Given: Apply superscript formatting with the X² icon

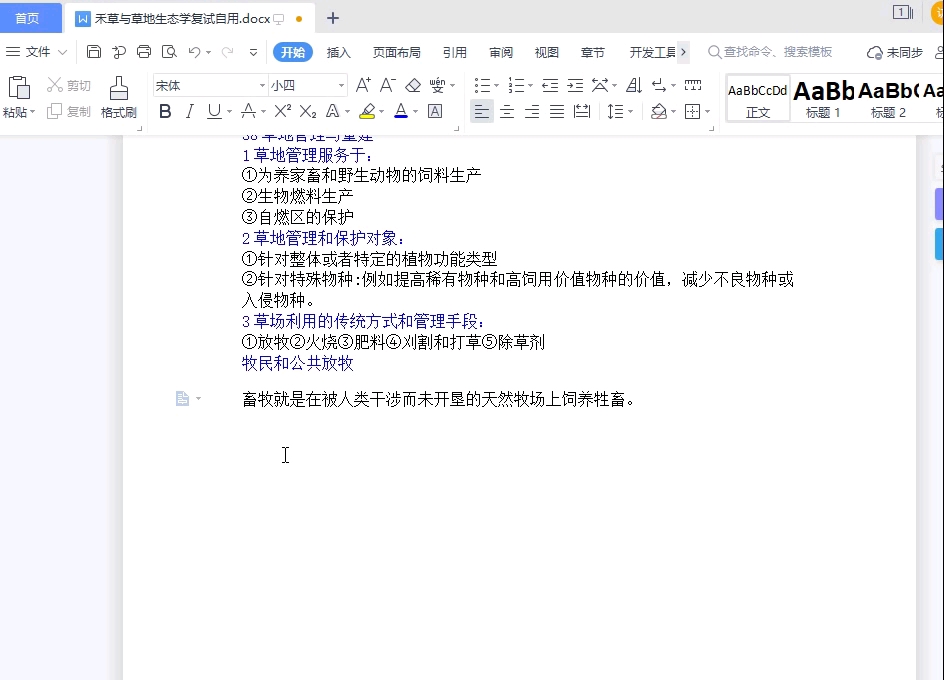Looking at the screenshot, I should tap(283, 111).
